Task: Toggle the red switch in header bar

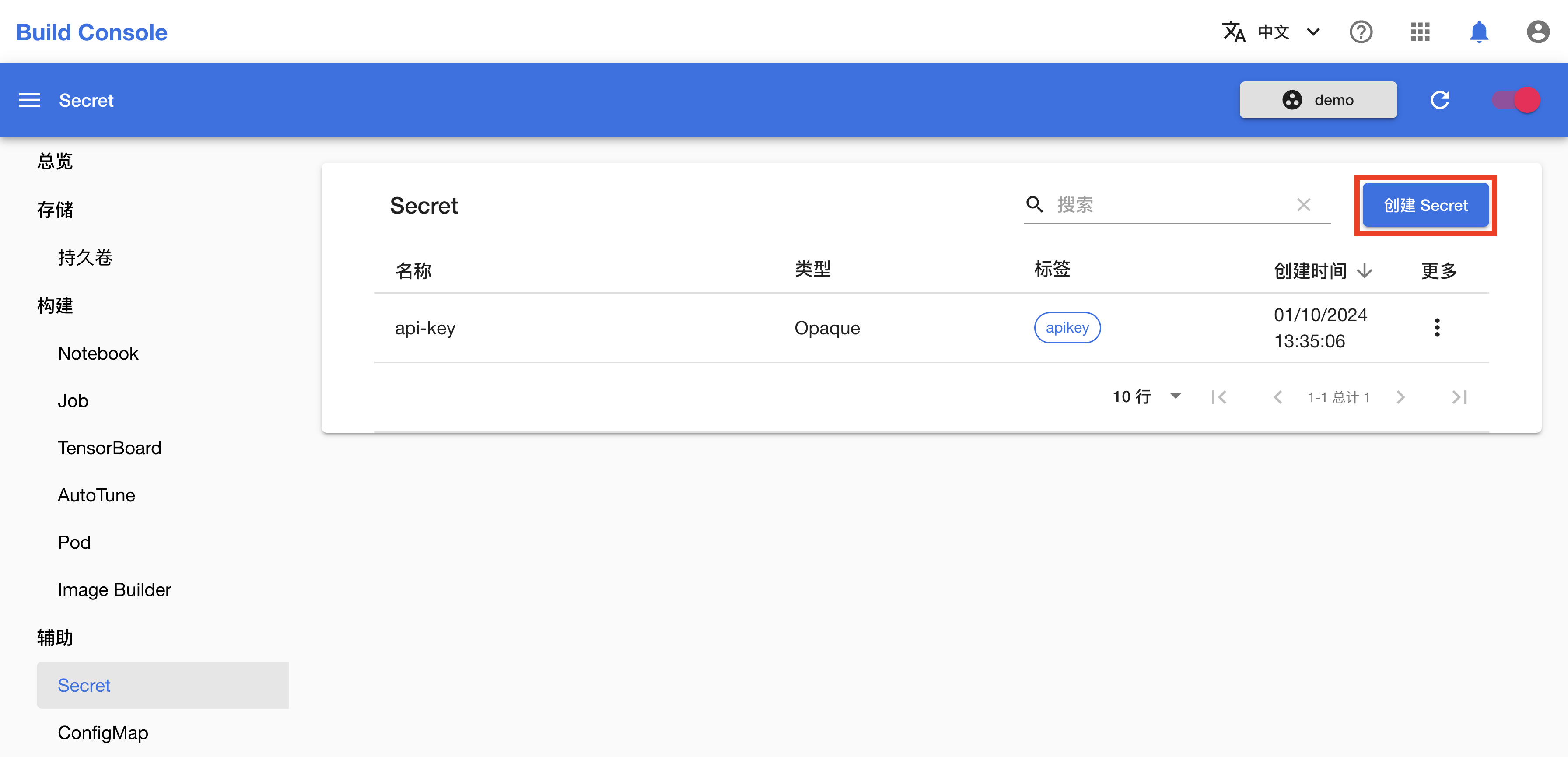Action: (1516, 100)
